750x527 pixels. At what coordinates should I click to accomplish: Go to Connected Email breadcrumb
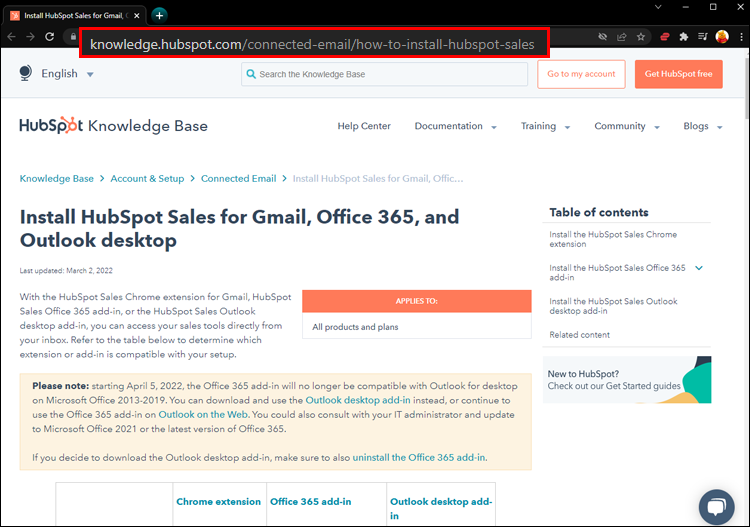[238, 178]
